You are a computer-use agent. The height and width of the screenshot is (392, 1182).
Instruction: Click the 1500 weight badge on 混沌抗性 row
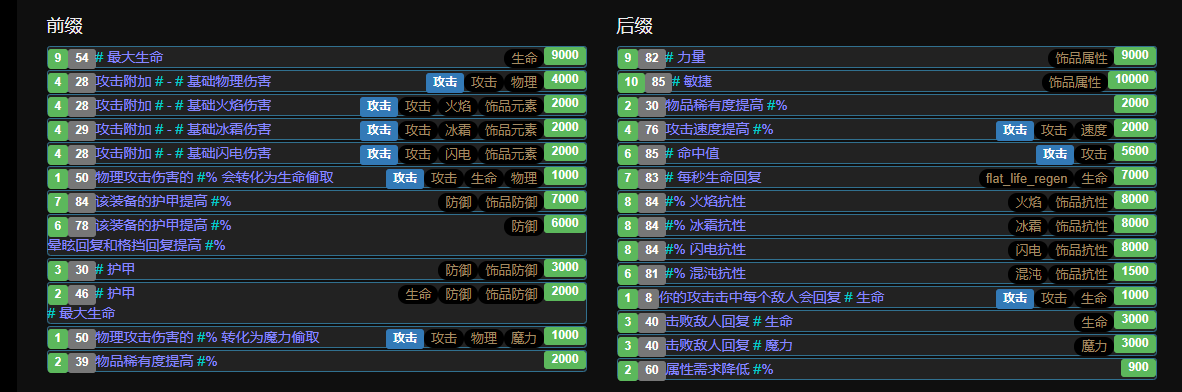(x=1135, y=271)
